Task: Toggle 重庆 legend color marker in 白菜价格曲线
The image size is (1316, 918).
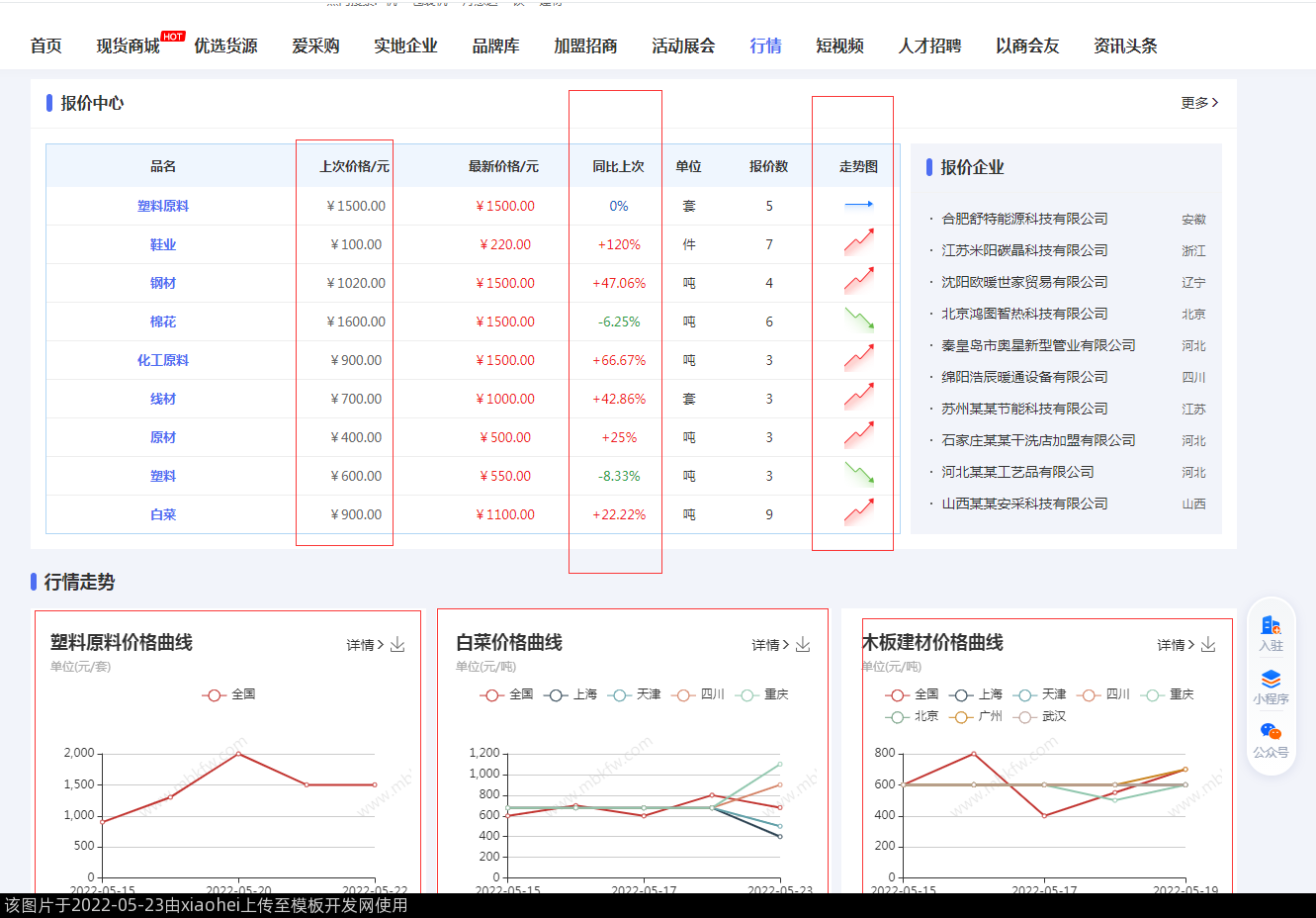Action: tap(747, 694)
